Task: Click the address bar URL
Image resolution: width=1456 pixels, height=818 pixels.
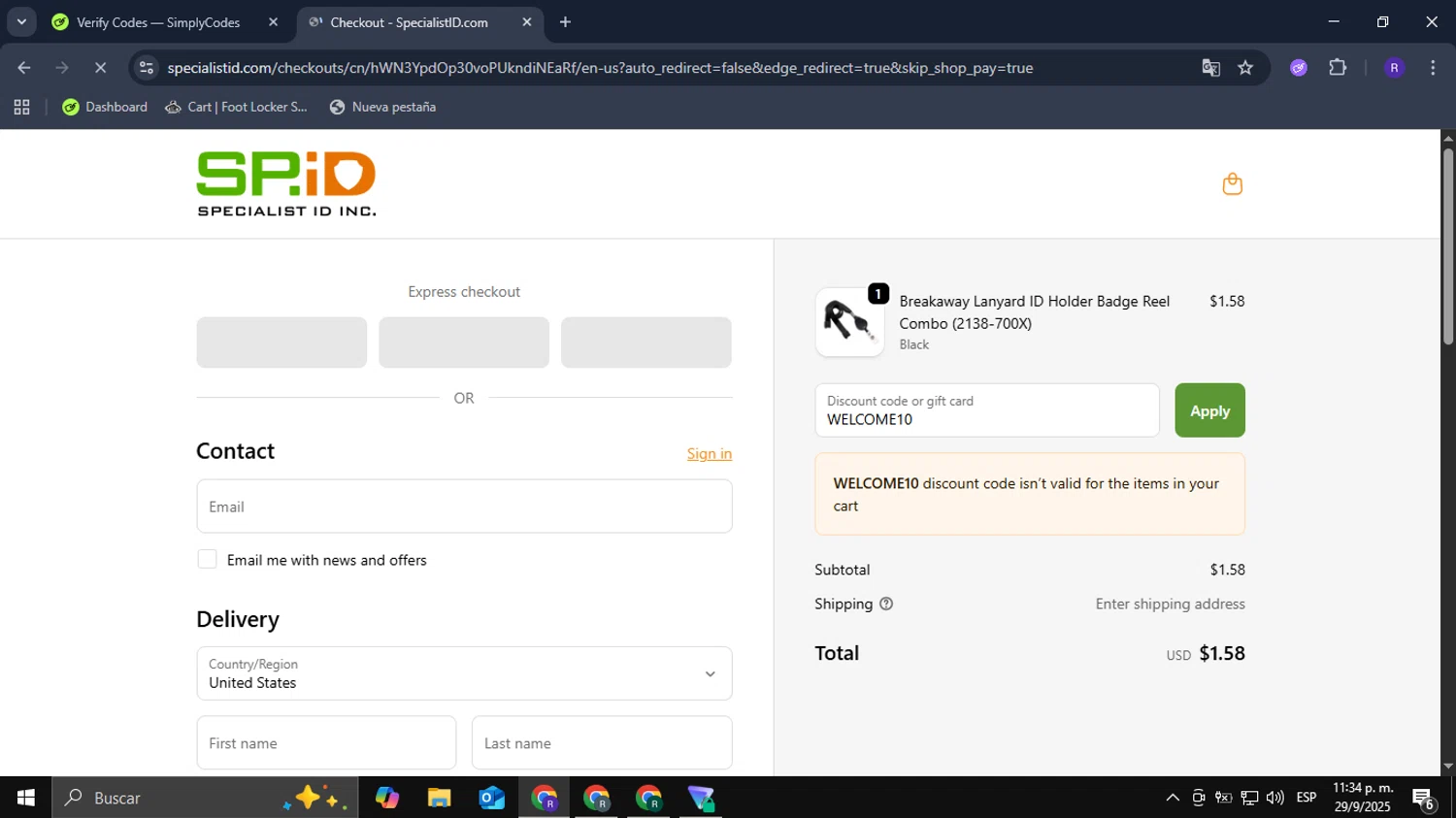Action: click(600, 68)
